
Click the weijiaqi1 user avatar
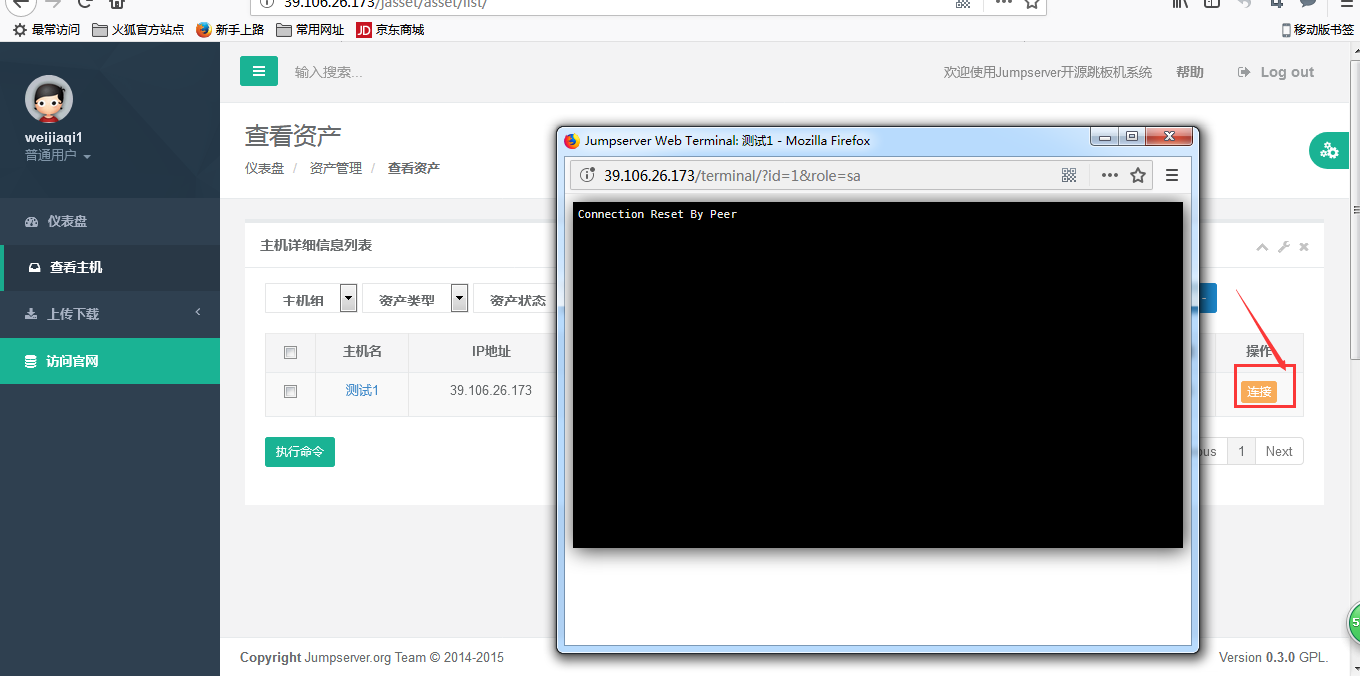pos(49,99)
